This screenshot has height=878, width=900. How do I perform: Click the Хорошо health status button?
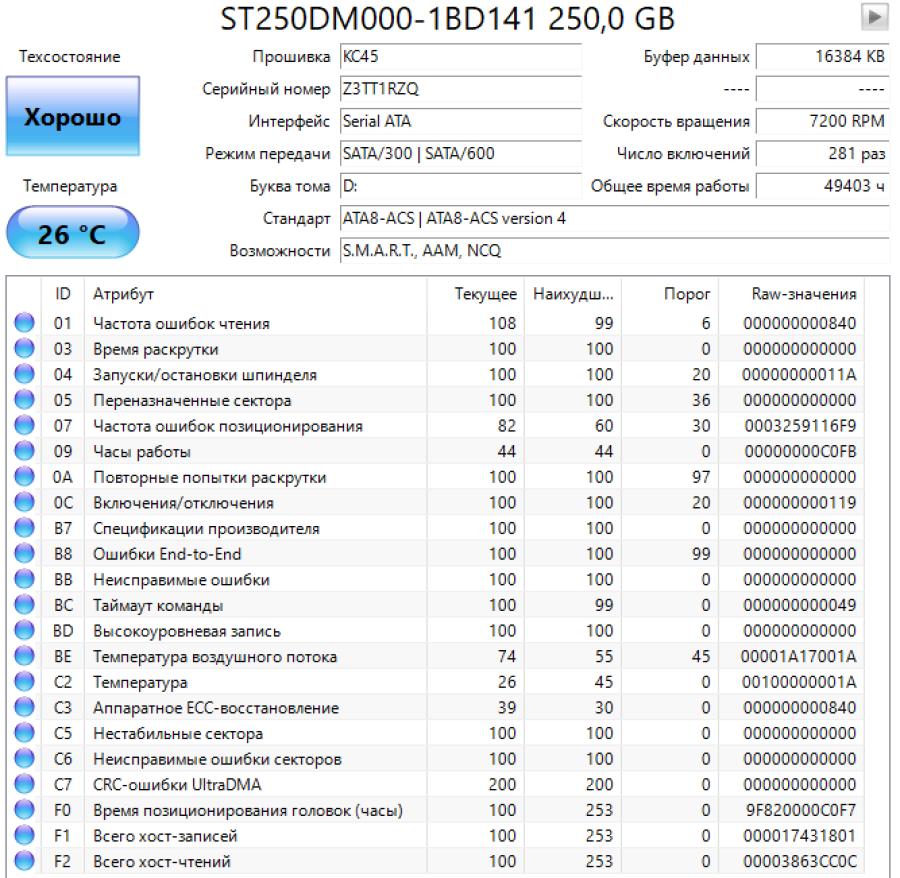71,119
